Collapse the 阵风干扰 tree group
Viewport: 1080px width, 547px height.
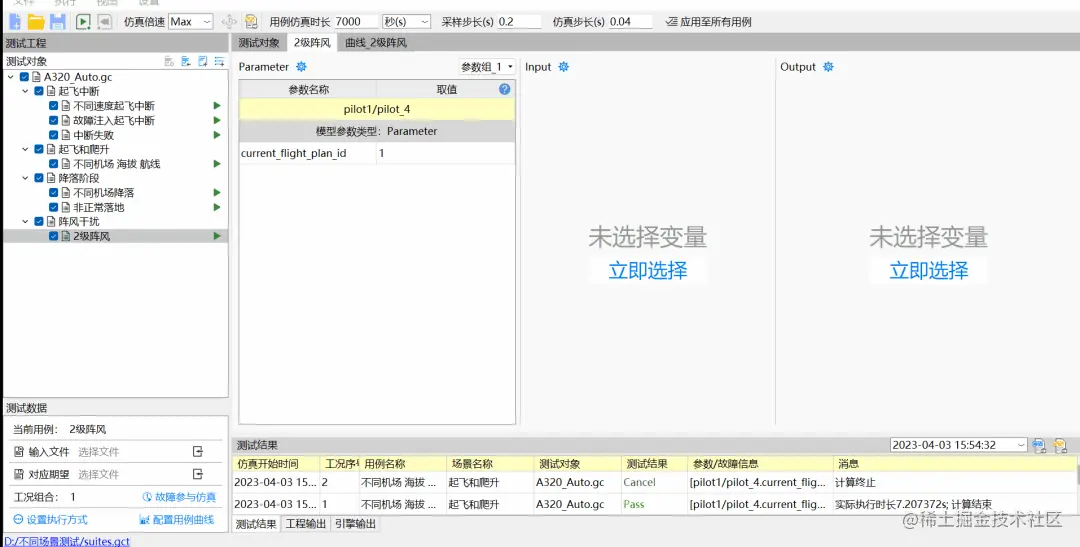25,221
